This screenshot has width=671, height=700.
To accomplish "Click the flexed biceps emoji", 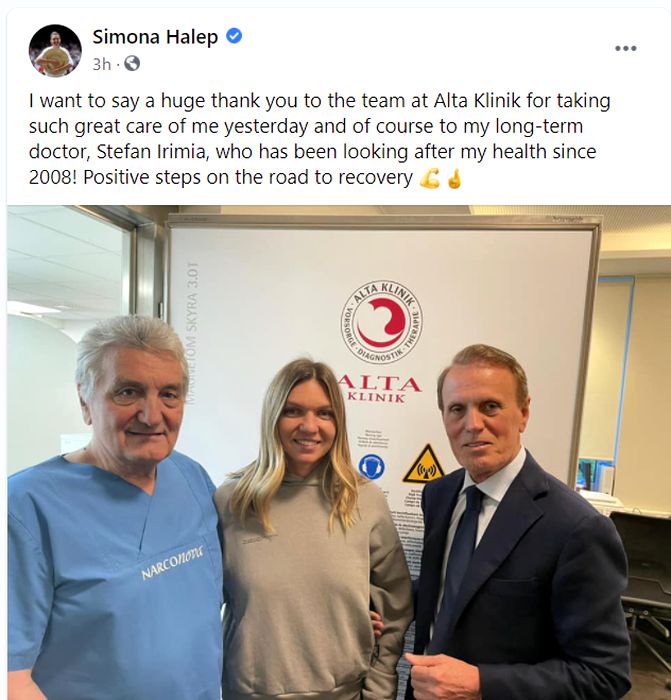I will [x=429, y=179].
